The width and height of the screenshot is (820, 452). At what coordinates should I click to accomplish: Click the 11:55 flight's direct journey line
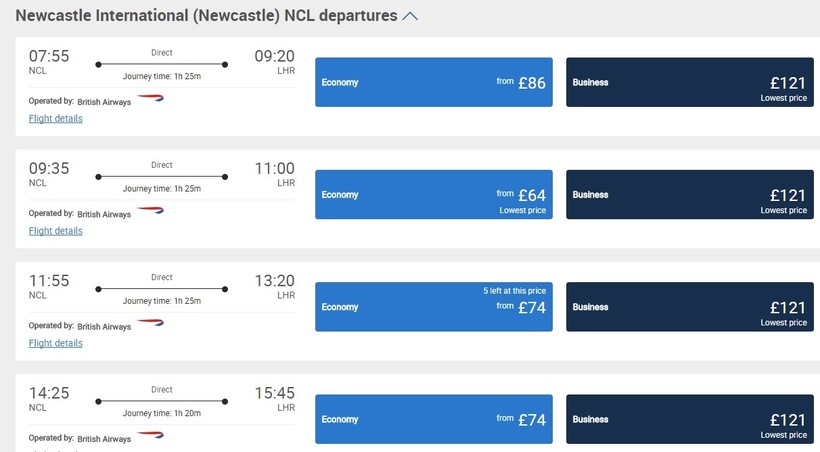tap(161, 289)
